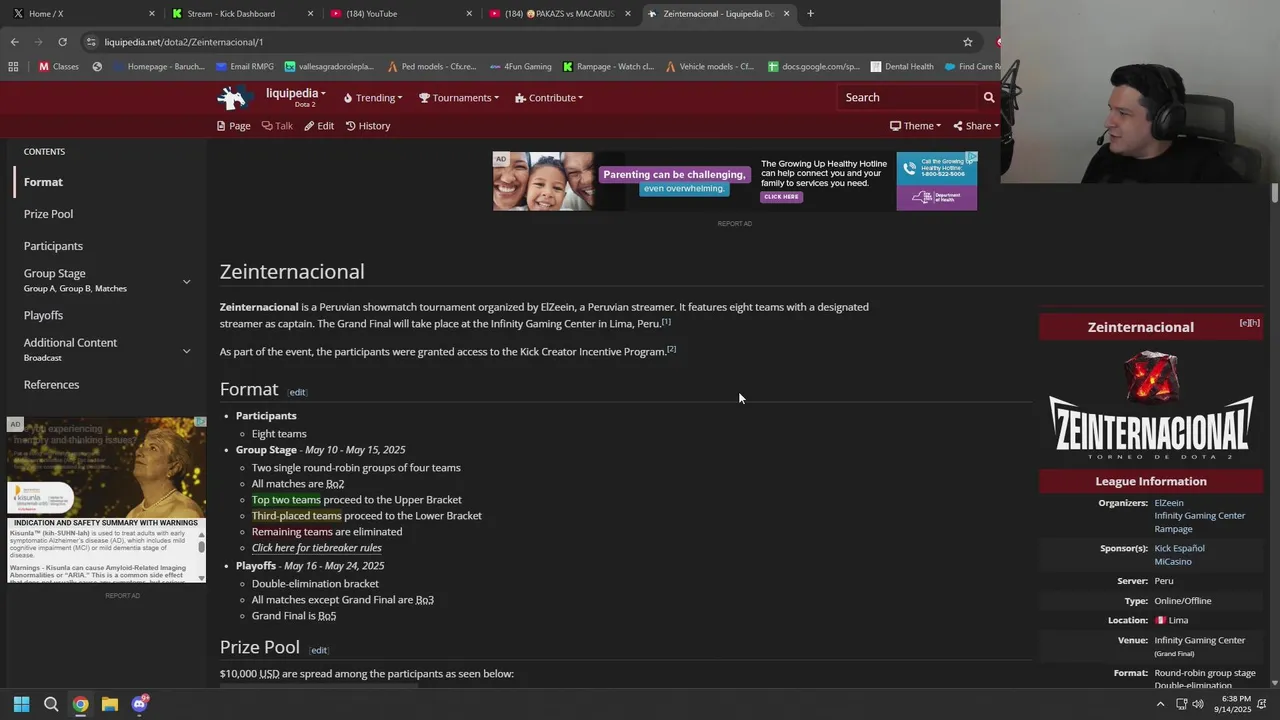This screenshot has height=720, width=1280.
Task: Select the Talk tab
Action: pyautogui.click(x=277, y=126)
